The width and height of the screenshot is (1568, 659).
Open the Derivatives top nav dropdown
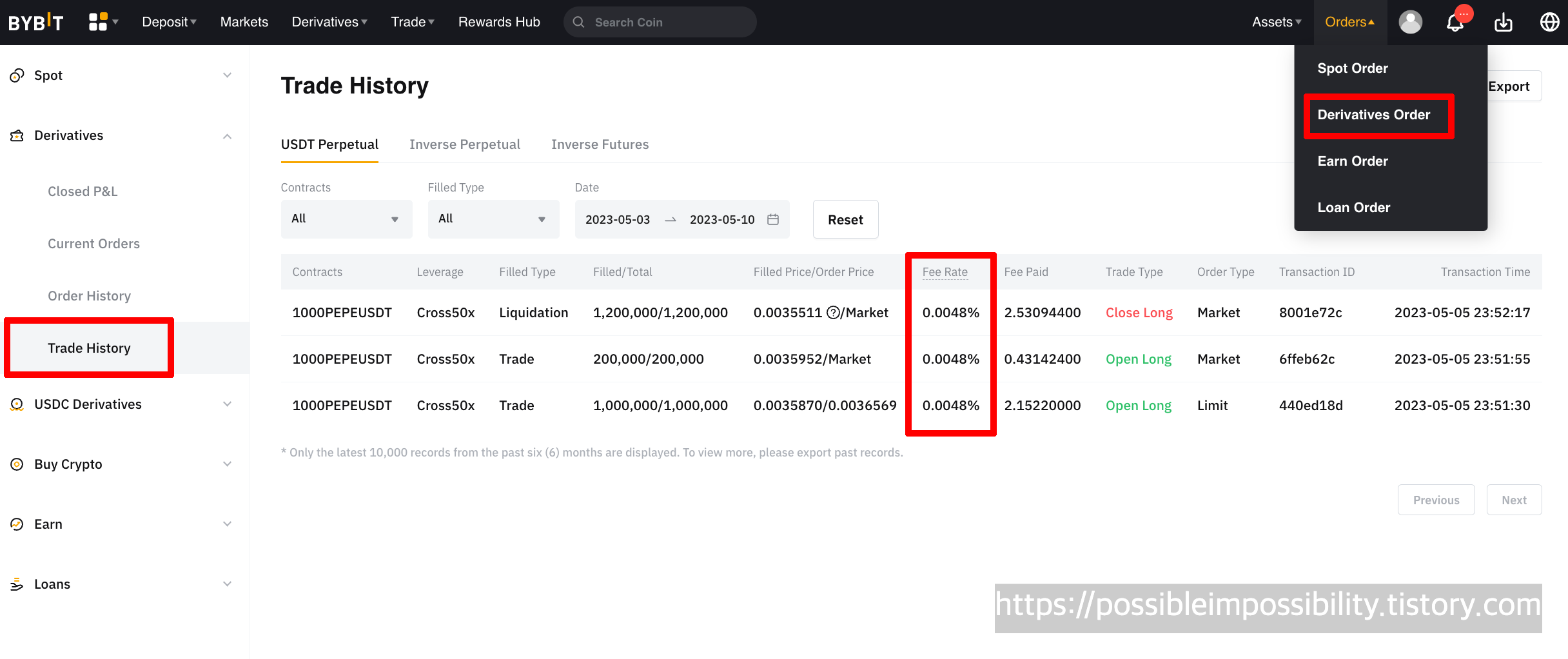329,22
